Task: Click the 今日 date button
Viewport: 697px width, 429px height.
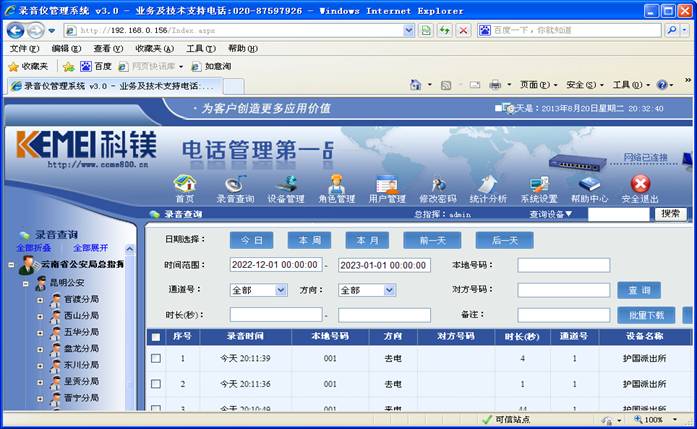Action: tap(252, 241)
